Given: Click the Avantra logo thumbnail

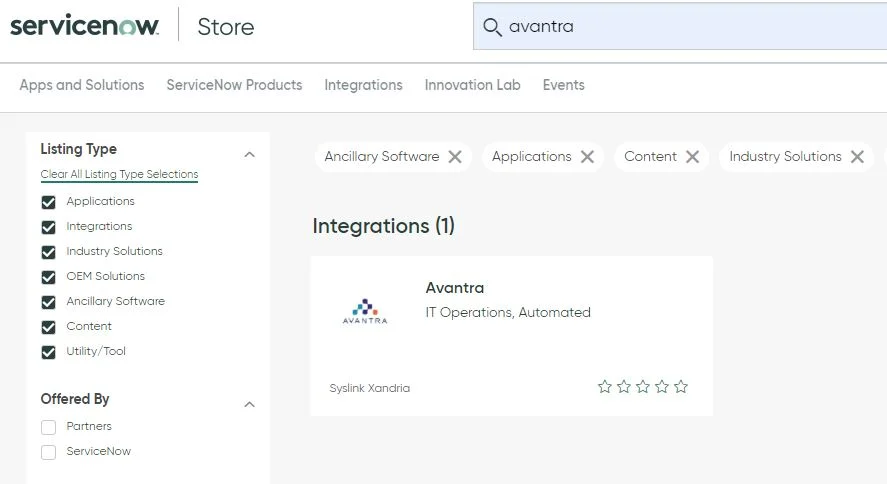Looking at the screenshot, I should [364, 311].
